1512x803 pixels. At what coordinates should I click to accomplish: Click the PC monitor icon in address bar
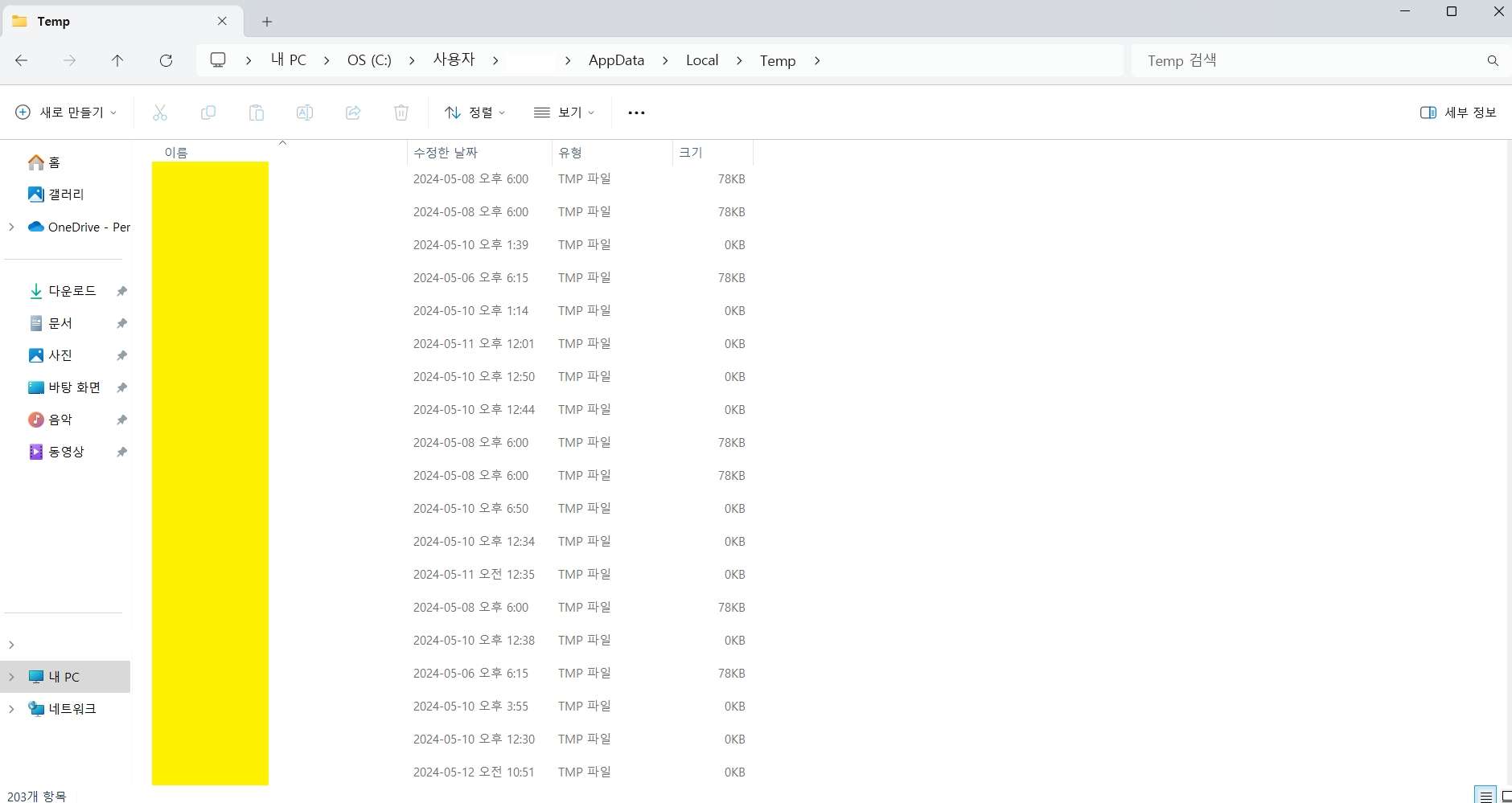coord(218,60)
